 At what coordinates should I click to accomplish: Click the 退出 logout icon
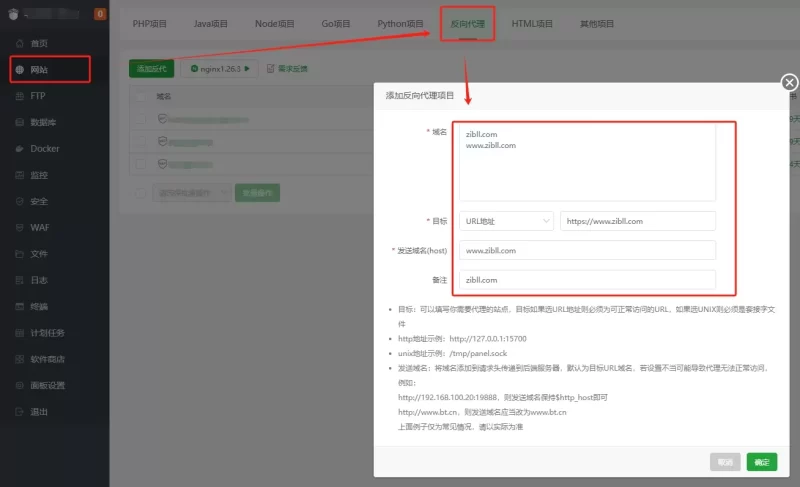[19, 412]
